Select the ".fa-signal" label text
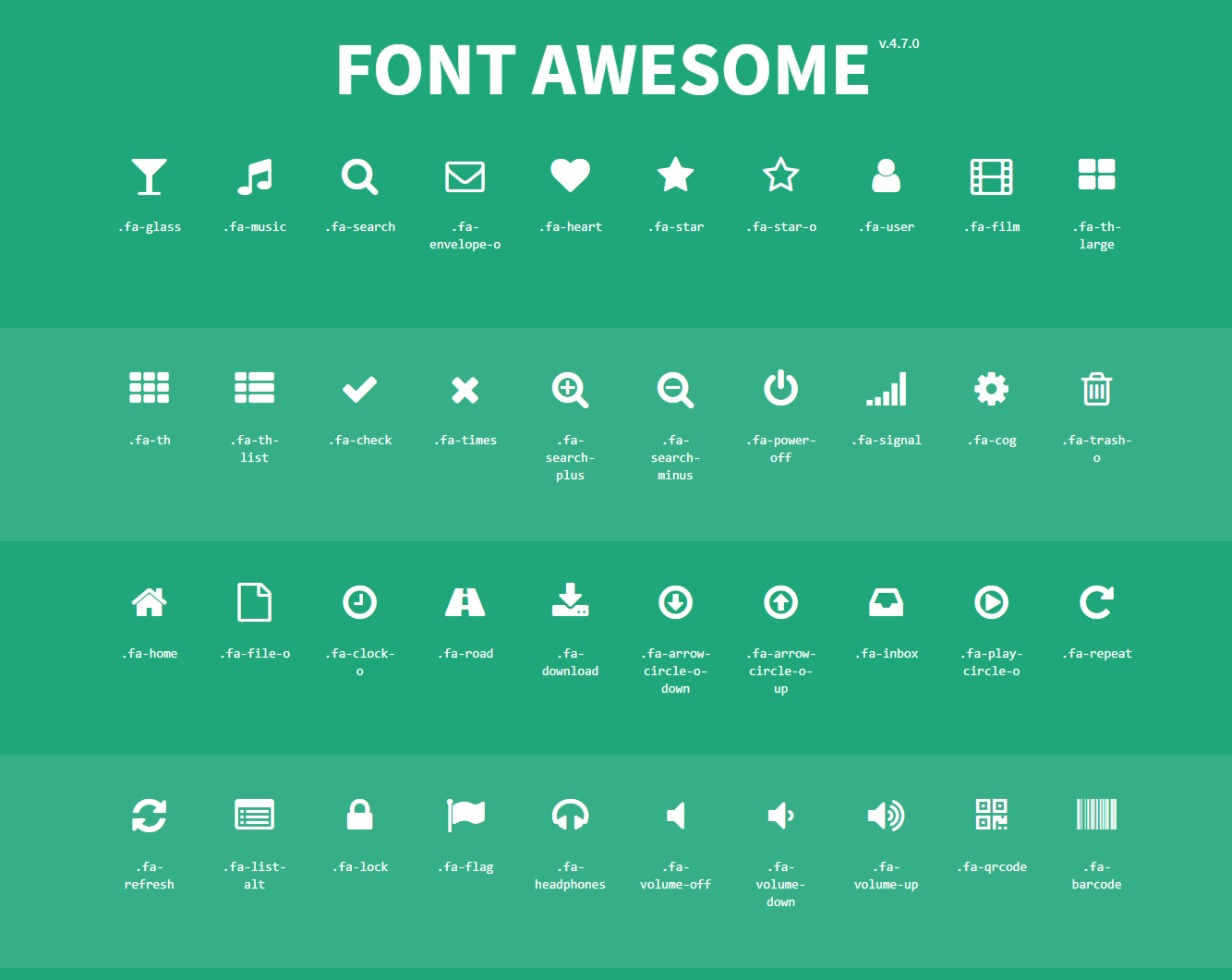The image size is (1232, 980). click(887, 440)
